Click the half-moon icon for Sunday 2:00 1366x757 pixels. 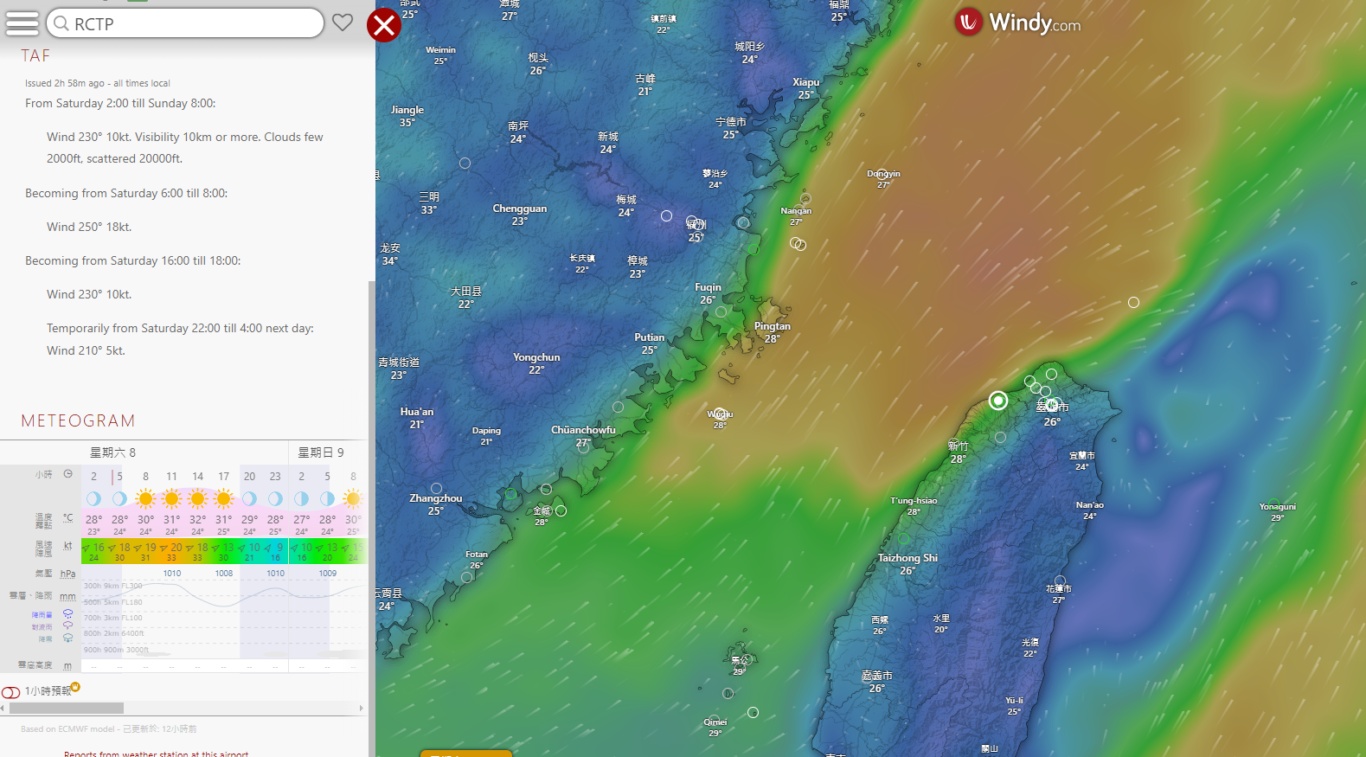pyautogui.click(x=302, y=498)
